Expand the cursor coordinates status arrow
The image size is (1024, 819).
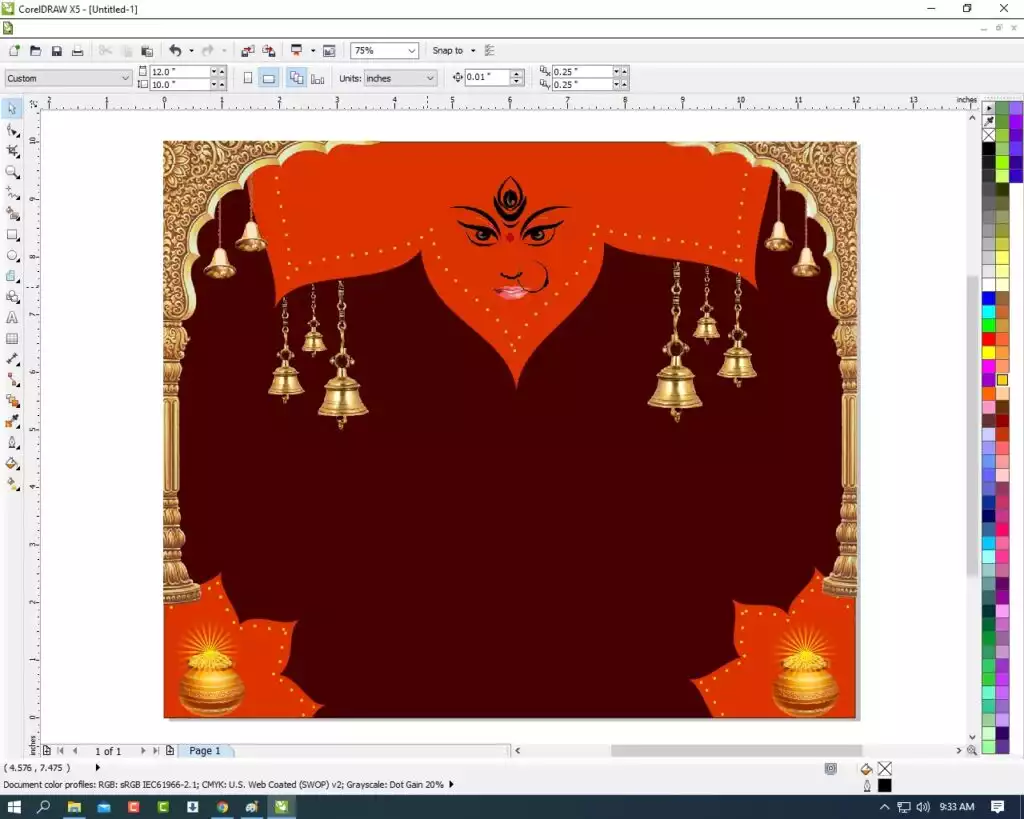pyautogui.click(x=98, y=767)
